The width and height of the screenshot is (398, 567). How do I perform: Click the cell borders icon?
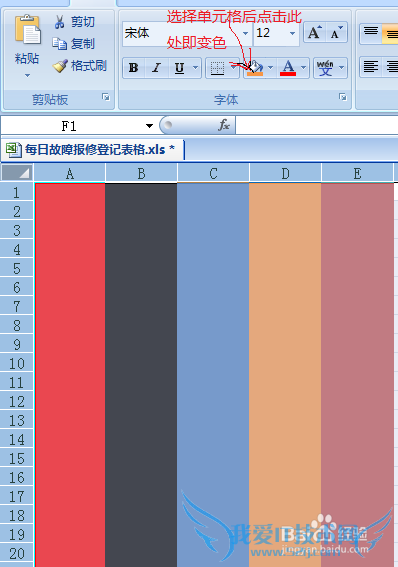coord(217,68)
